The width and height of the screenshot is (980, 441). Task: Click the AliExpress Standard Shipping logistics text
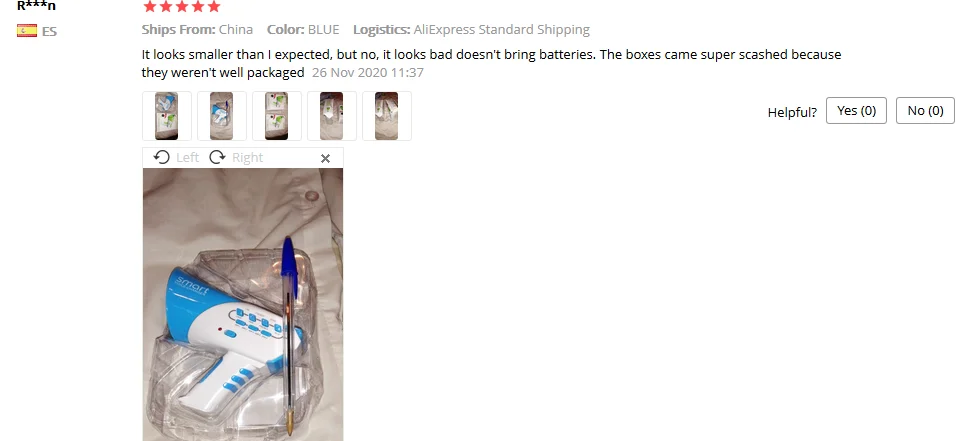[x=501, y=29]
